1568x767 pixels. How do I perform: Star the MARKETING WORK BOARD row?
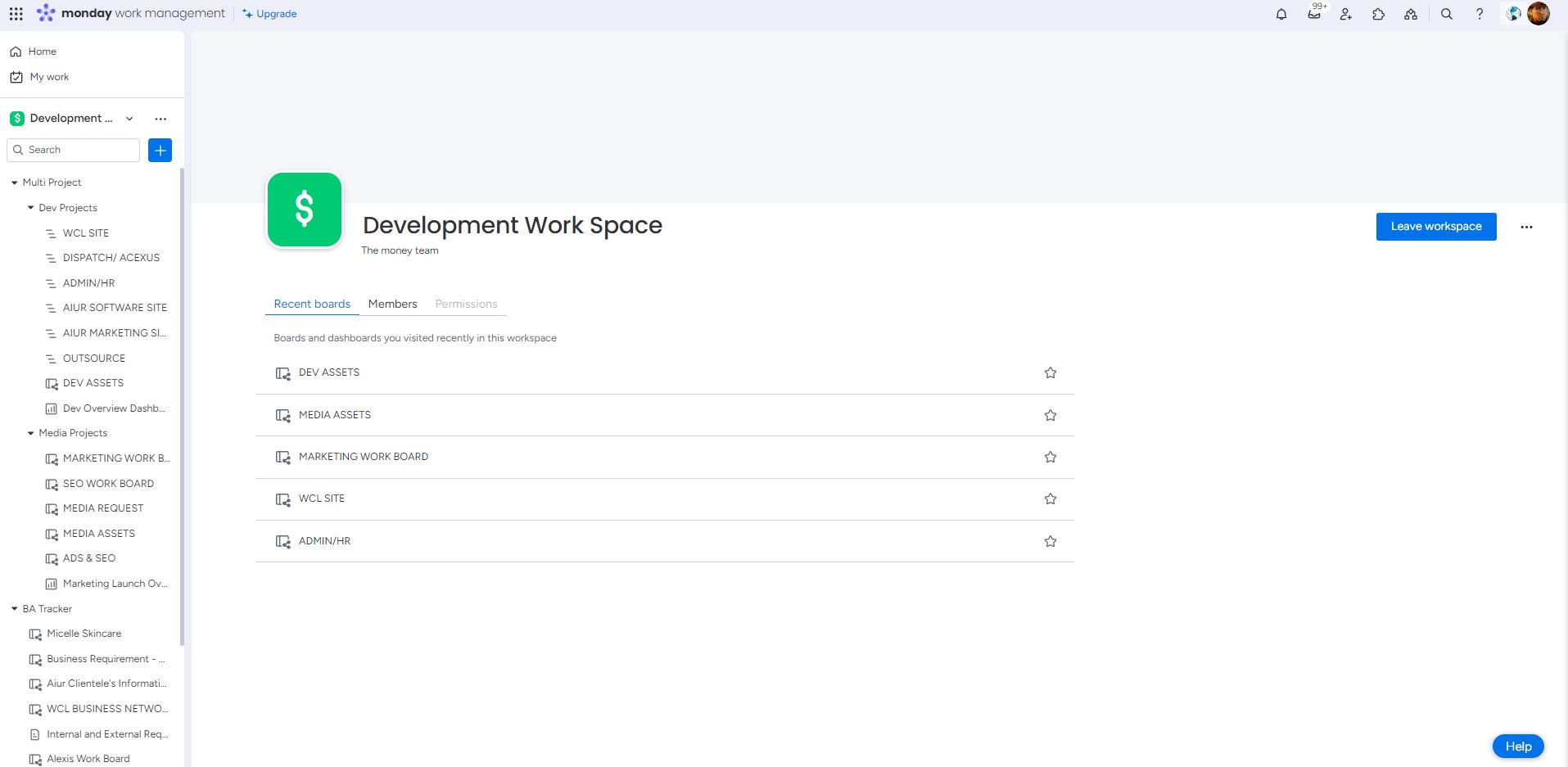click(1051, 457)
